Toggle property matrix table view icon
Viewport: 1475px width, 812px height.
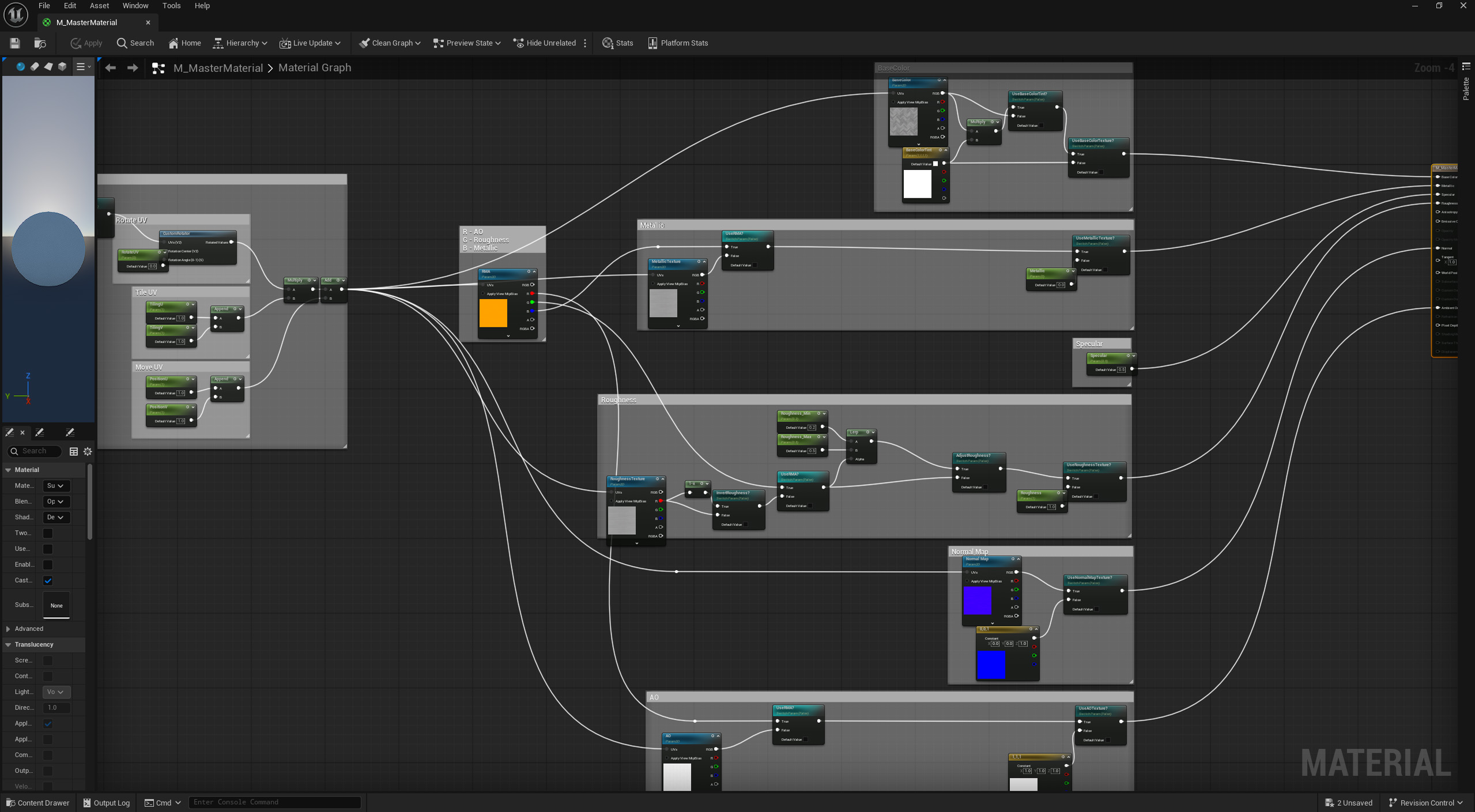(74, 451)
